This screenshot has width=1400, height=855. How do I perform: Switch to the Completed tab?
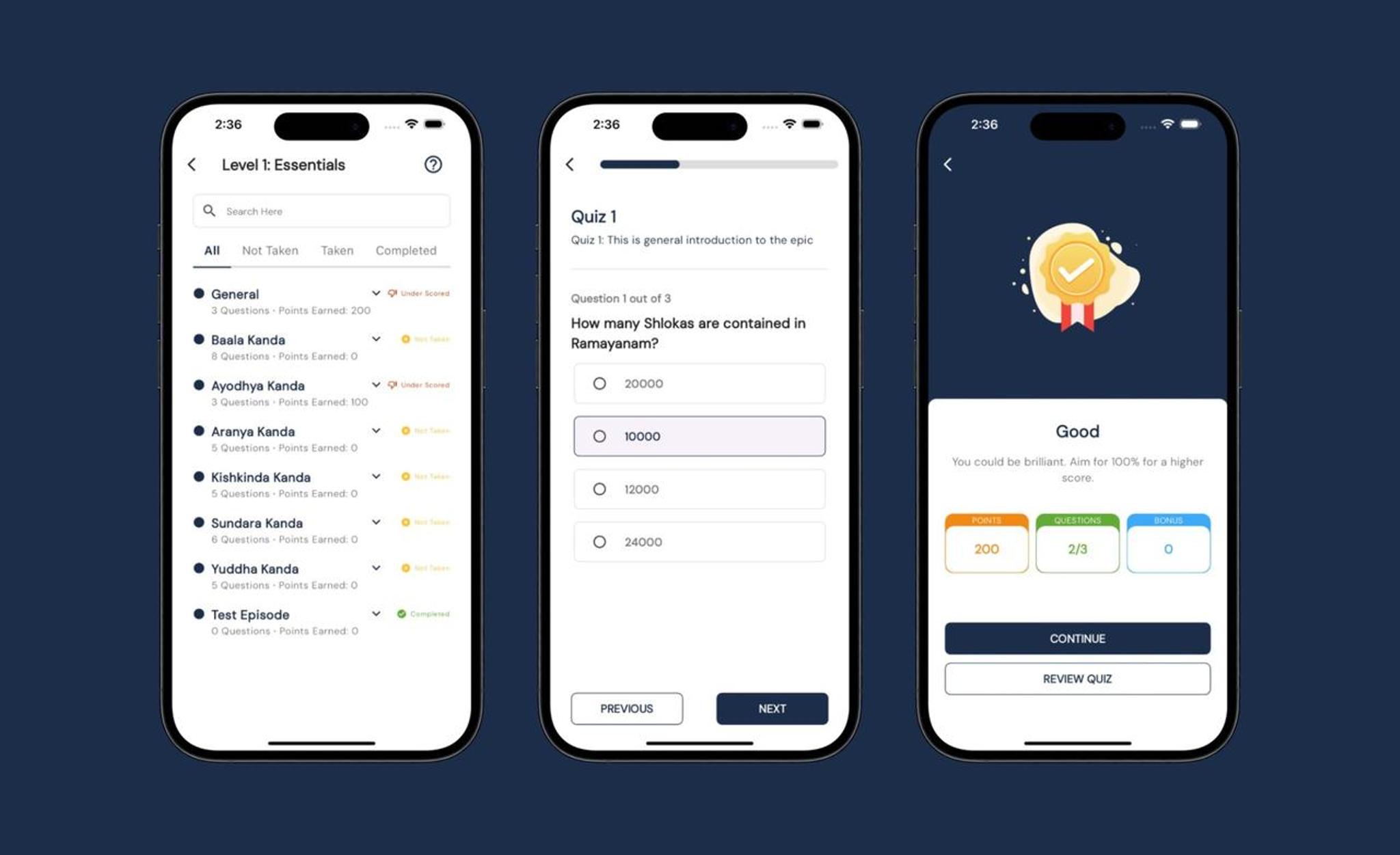click(406, 251)
